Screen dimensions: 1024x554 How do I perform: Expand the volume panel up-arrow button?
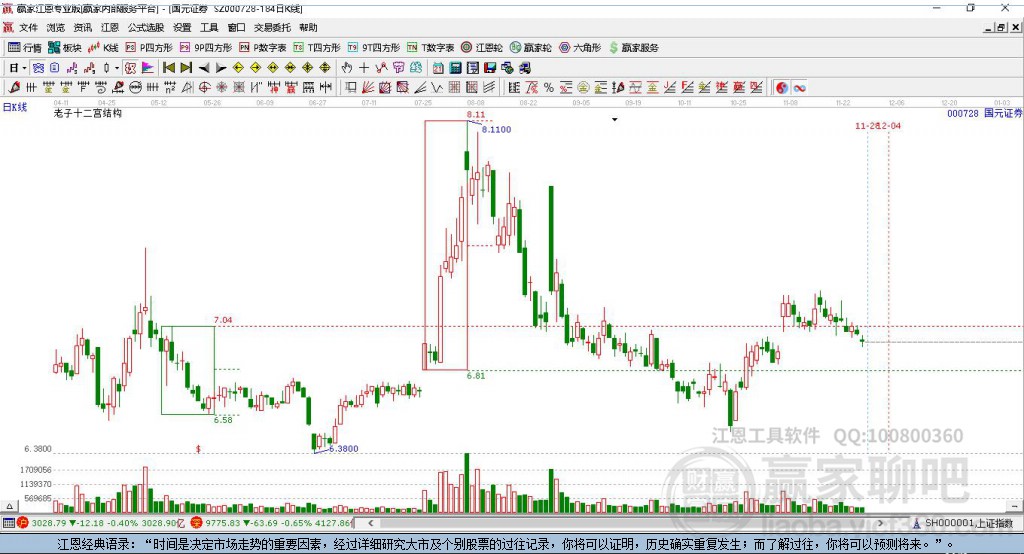pos(9,506)
